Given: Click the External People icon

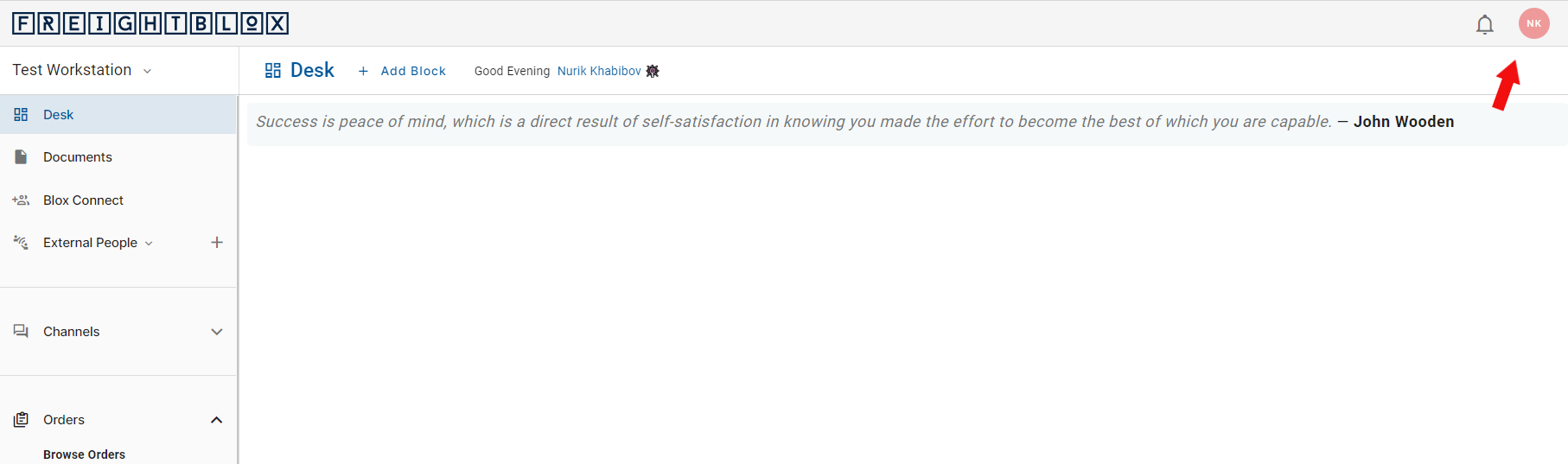Looking at the screenshot, I should pos(21,242).
